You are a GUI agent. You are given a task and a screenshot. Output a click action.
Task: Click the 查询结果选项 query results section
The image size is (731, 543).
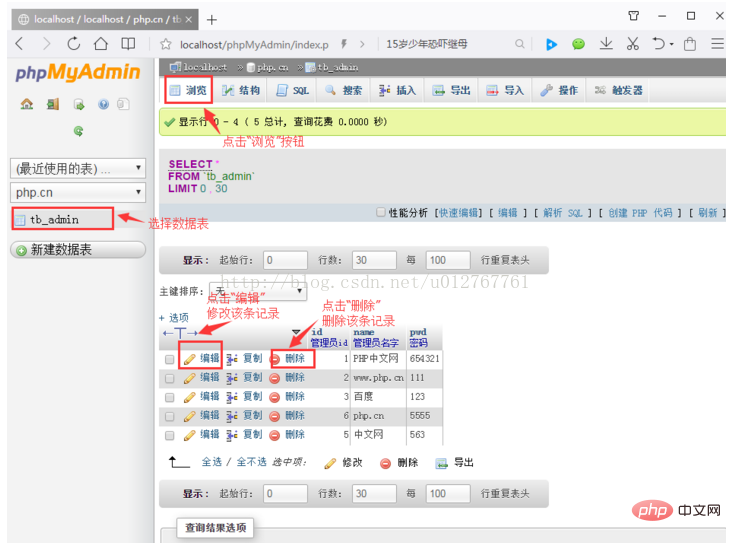click(215, 528)
